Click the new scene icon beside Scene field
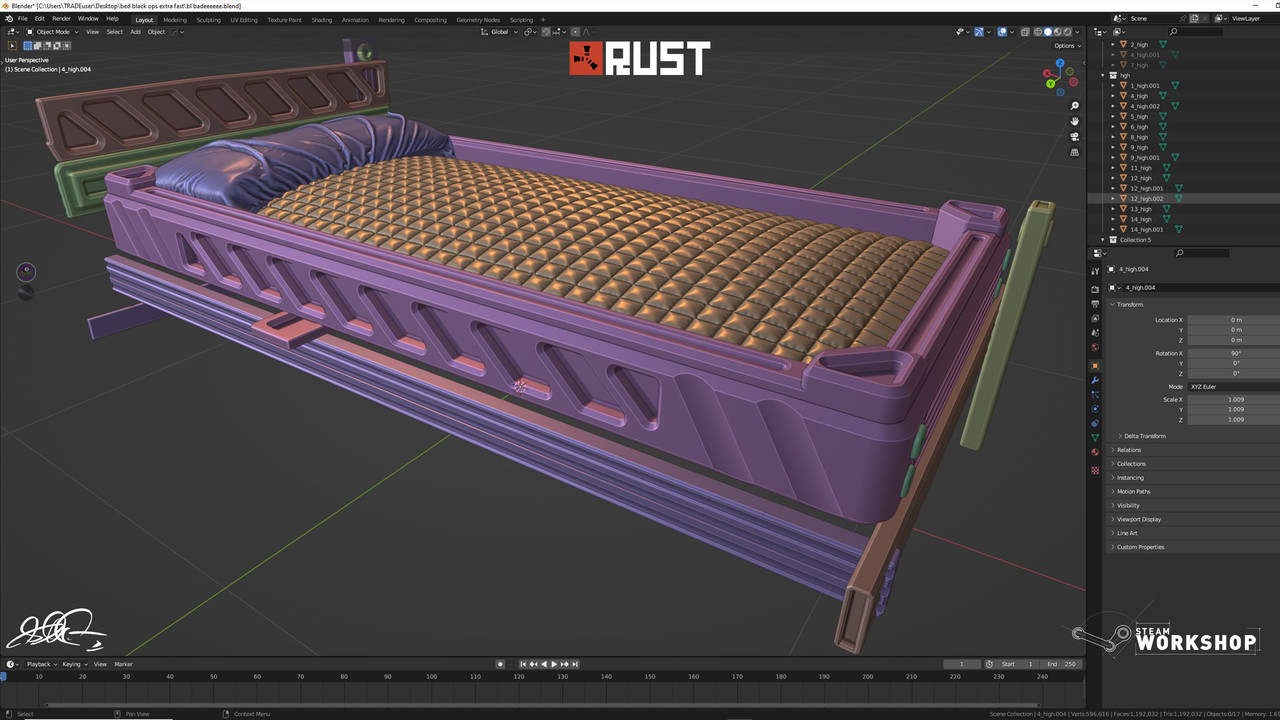The image size is (1280, 720). [x=1194, y=18]
